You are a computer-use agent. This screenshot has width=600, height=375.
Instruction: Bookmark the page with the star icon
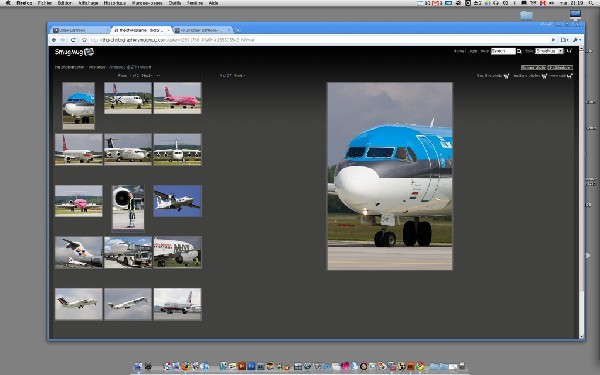84,40
